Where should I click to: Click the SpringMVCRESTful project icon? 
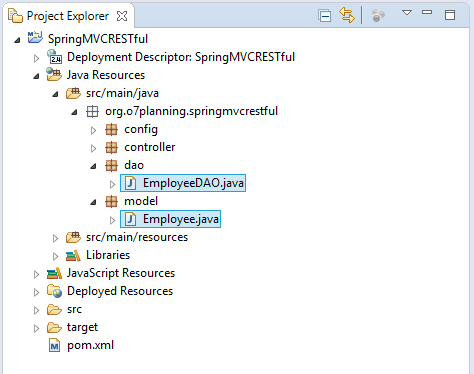(x=35, y=38)
